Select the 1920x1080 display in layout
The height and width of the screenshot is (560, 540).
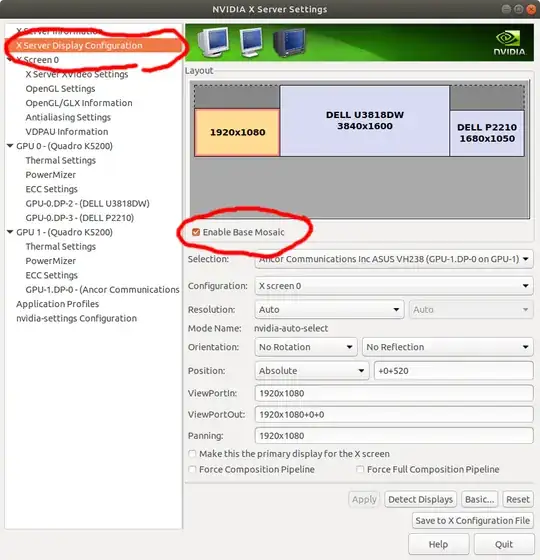click(237, 132)
